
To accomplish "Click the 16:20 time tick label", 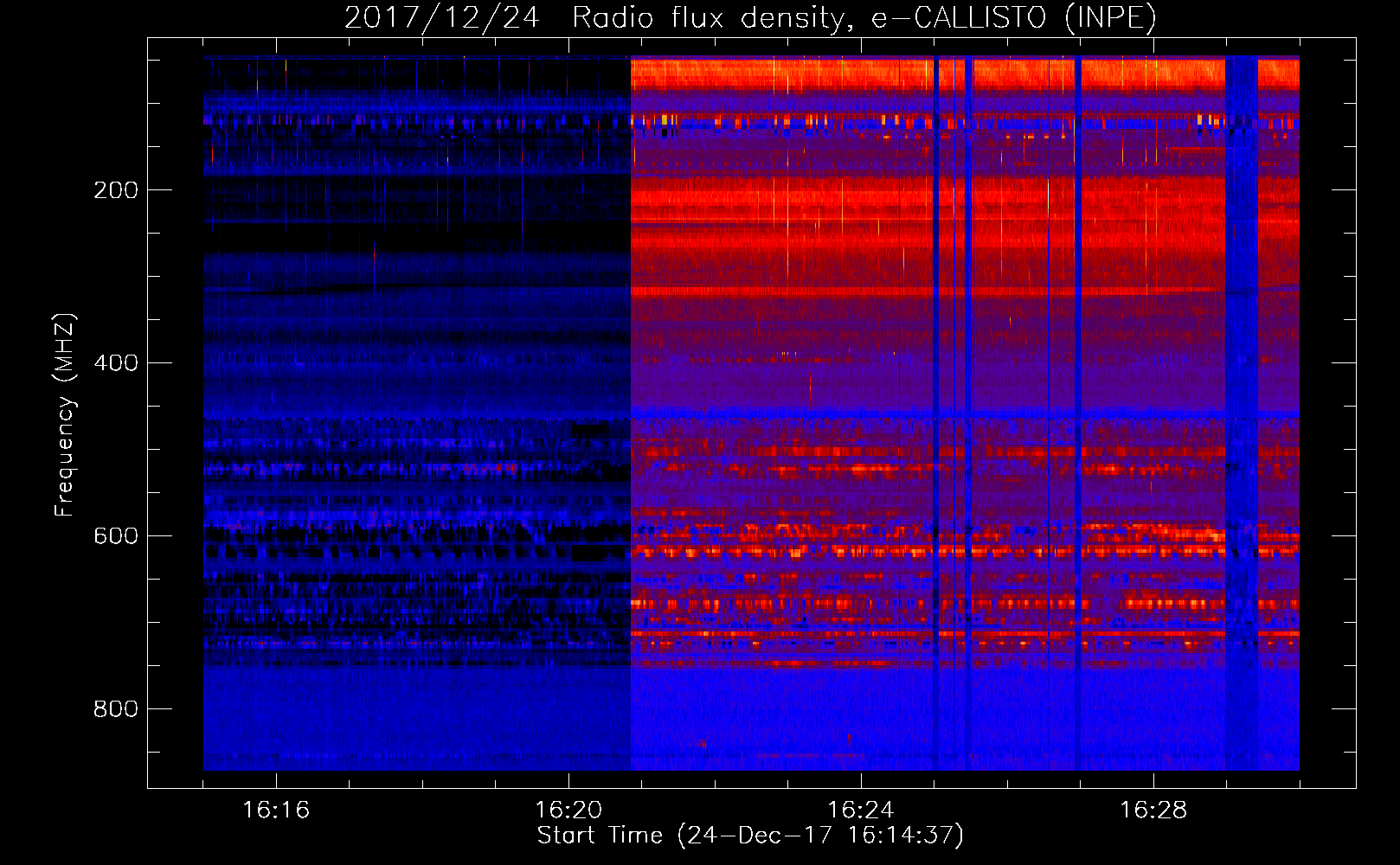I will coord(568,811).
